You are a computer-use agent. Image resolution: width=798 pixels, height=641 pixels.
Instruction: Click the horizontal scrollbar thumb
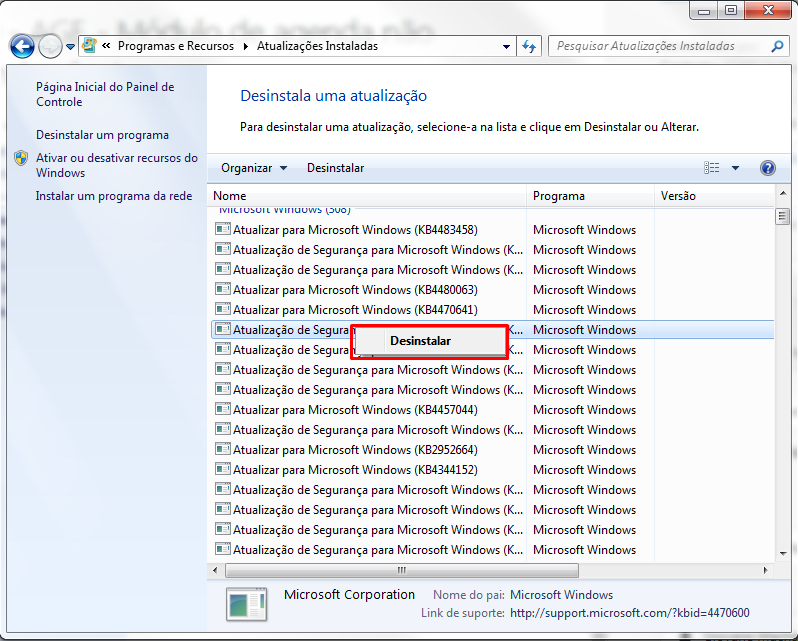pyautogui.click(x=402, y=570)
